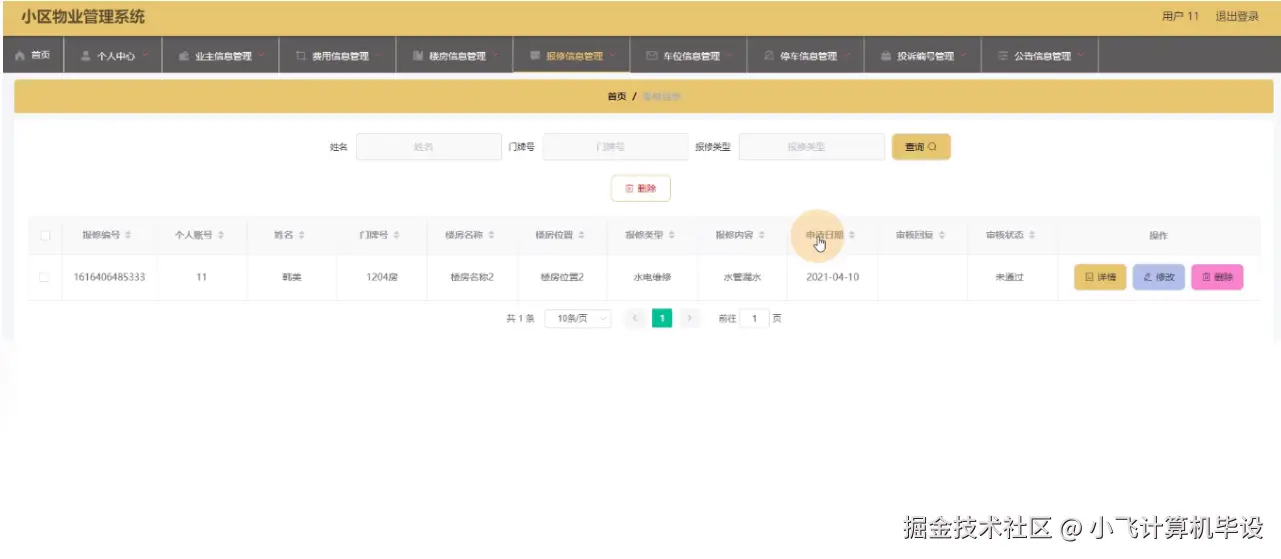Sort by 报修编号 column arrows
Screen dimensions: 1281x559
point(128,236)
